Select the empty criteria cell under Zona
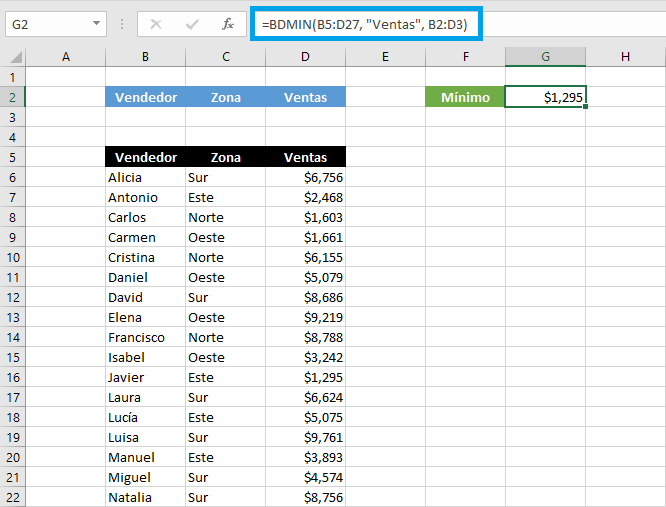666x507 pixels. [x=225, y=117]
